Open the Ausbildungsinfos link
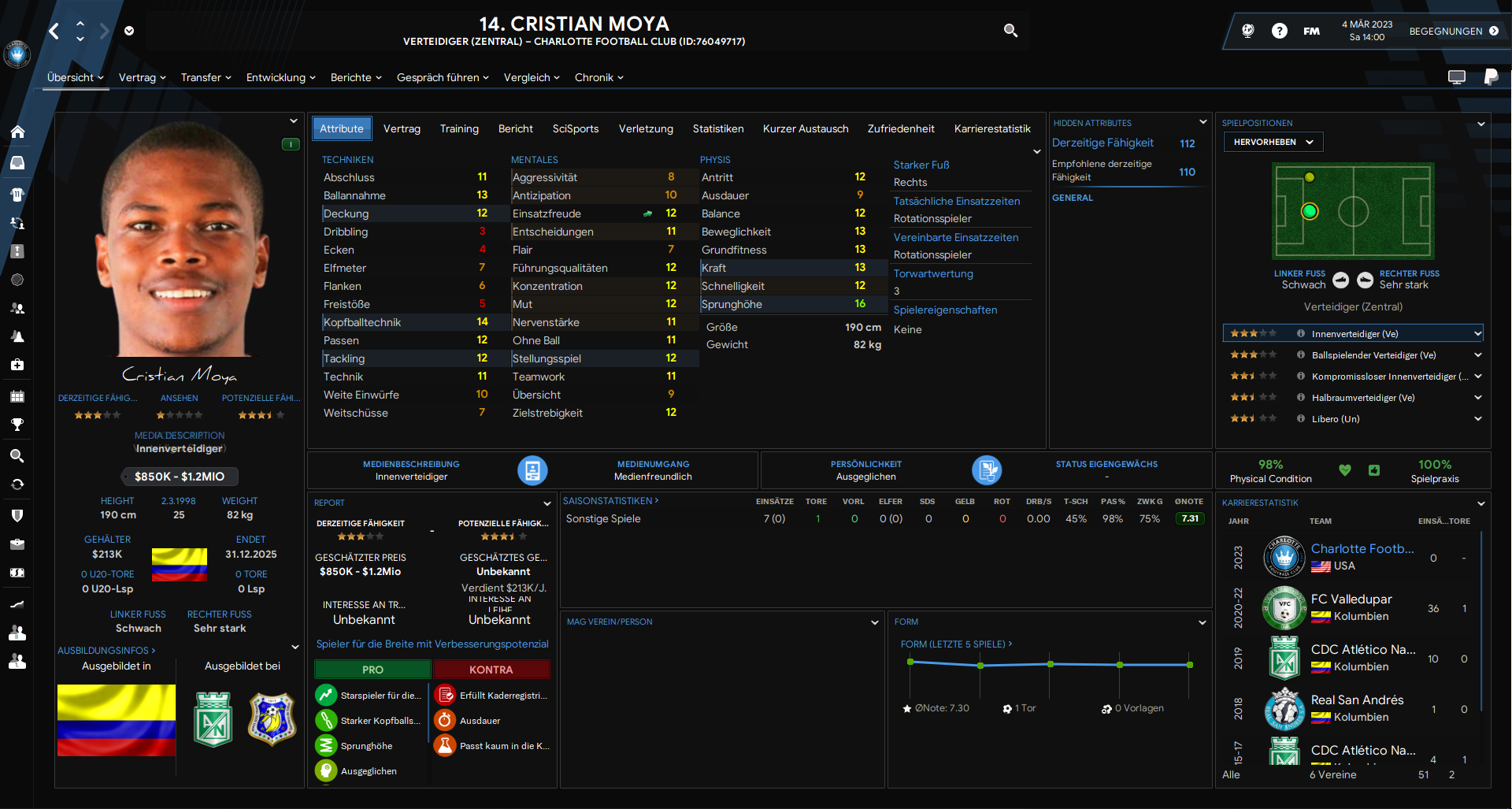1512x809 pixels. [x=106, y=651]
